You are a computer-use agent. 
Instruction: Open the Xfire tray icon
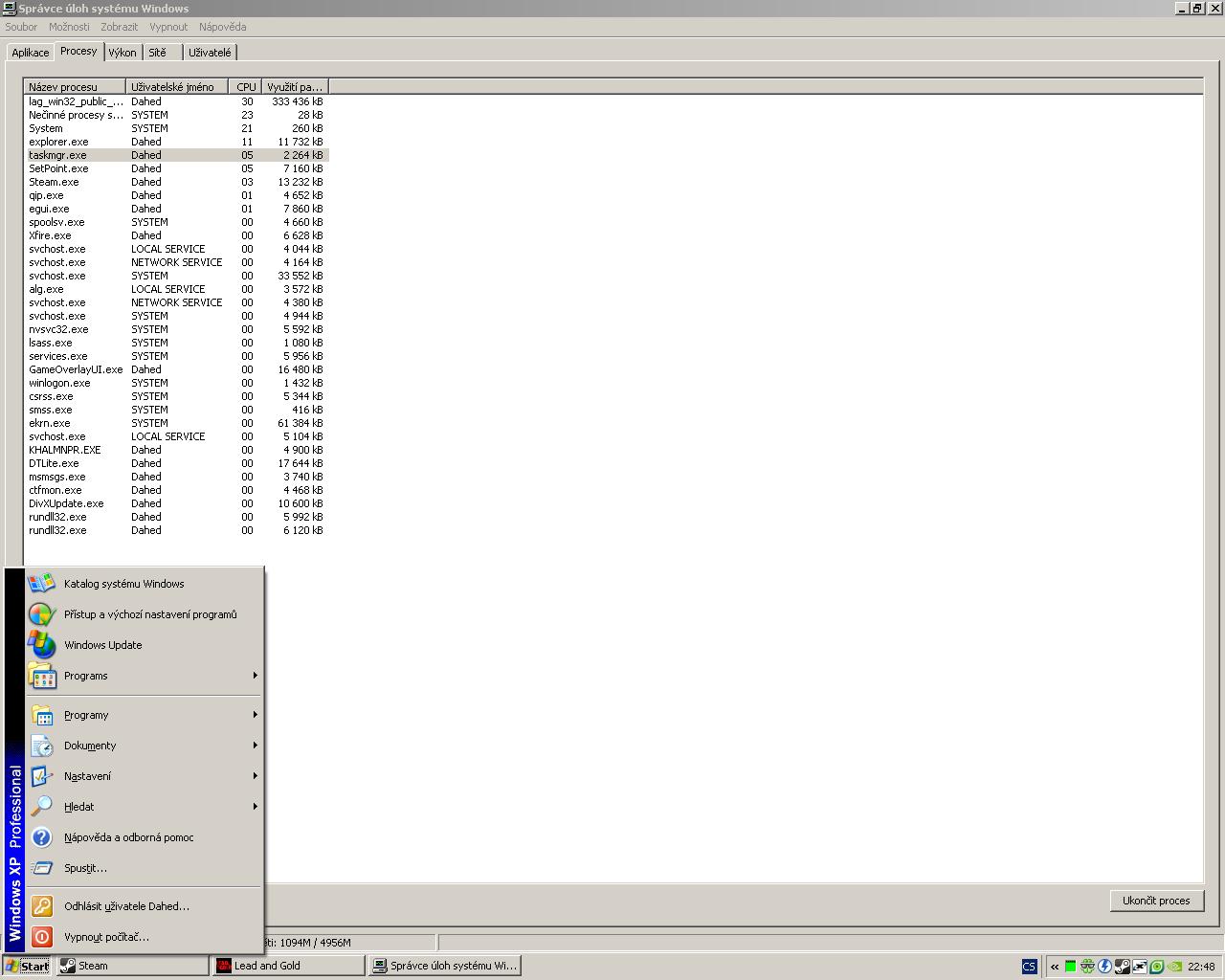point(1140,967)
